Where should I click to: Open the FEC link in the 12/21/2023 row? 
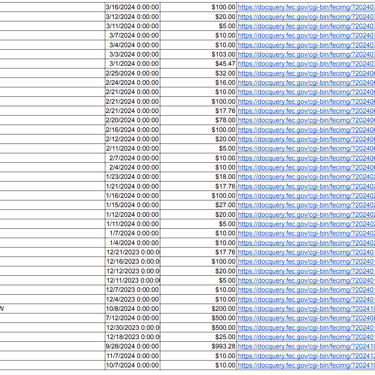tap(306, 252)
